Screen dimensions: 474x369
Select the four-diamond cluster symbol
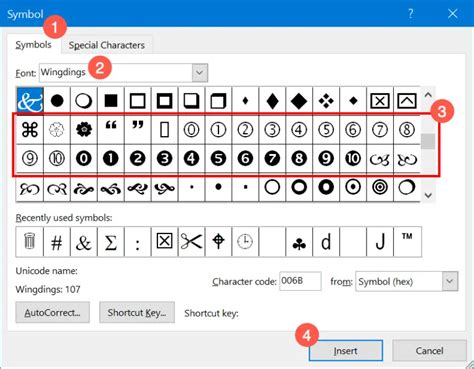point(326,100)
